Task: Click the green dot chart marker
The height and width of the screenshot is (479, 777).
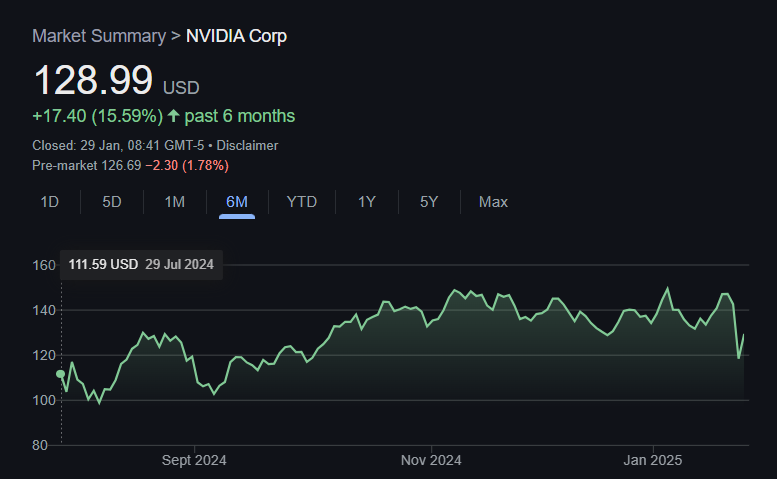Action: point(60,374)
